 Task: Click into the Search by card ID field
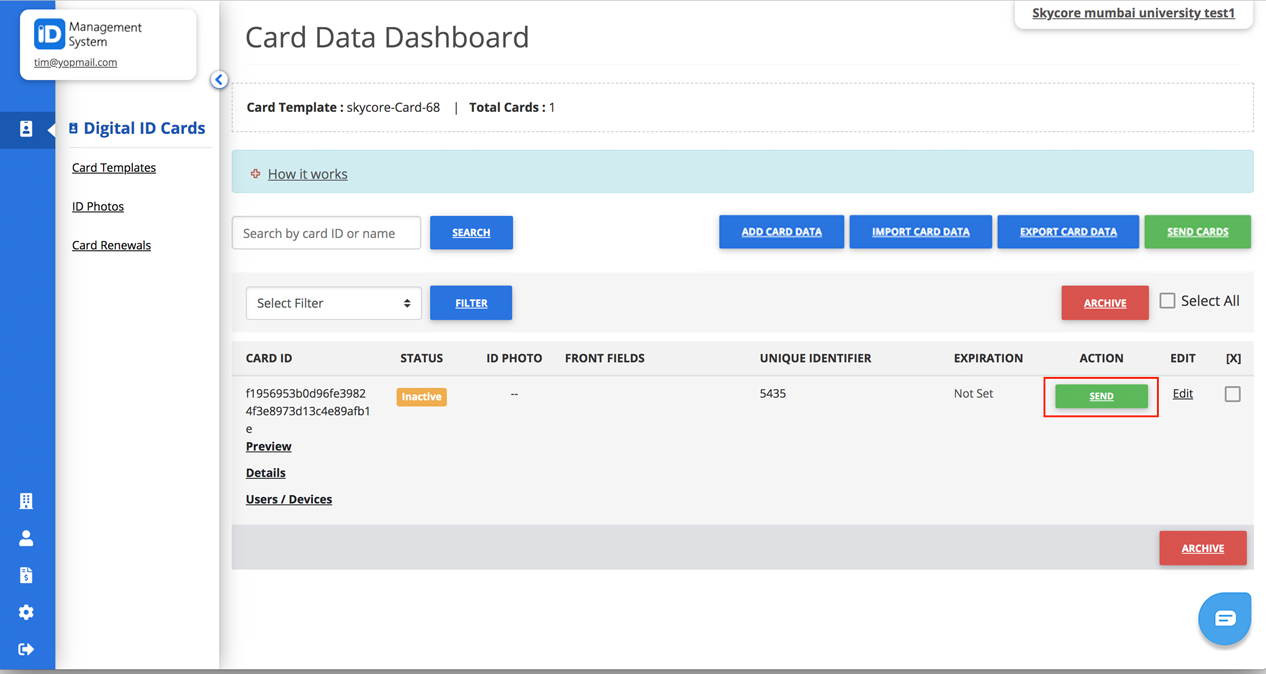click(326, 233)
